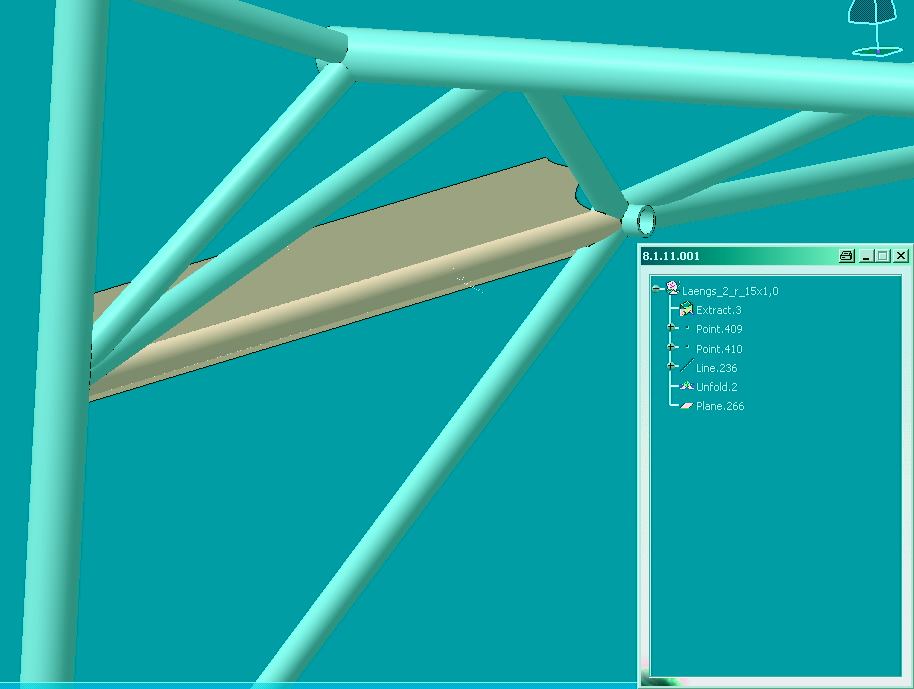The image size is (914, 689).
Task: Click the Unfold.2 feature icon
Action: pos(686,386)
